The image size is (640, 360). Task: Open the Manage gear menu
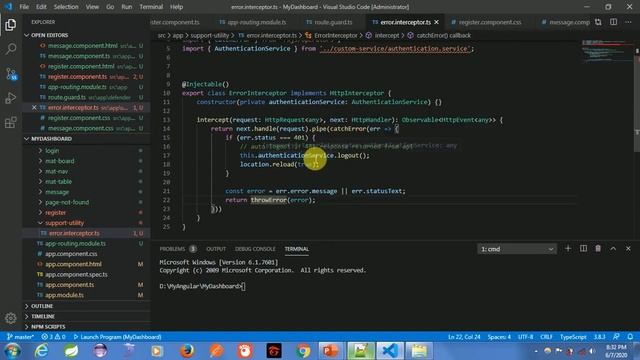pos(11,318)
